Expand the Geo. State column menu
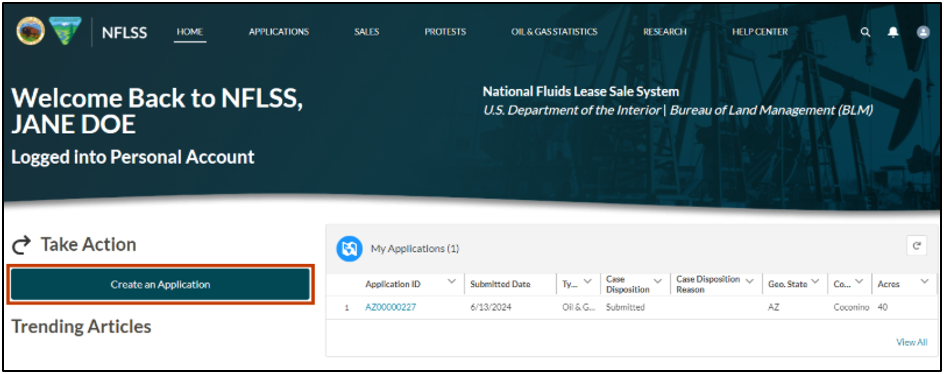The height and width of the screenshot is (374, 944). (815, 282)
